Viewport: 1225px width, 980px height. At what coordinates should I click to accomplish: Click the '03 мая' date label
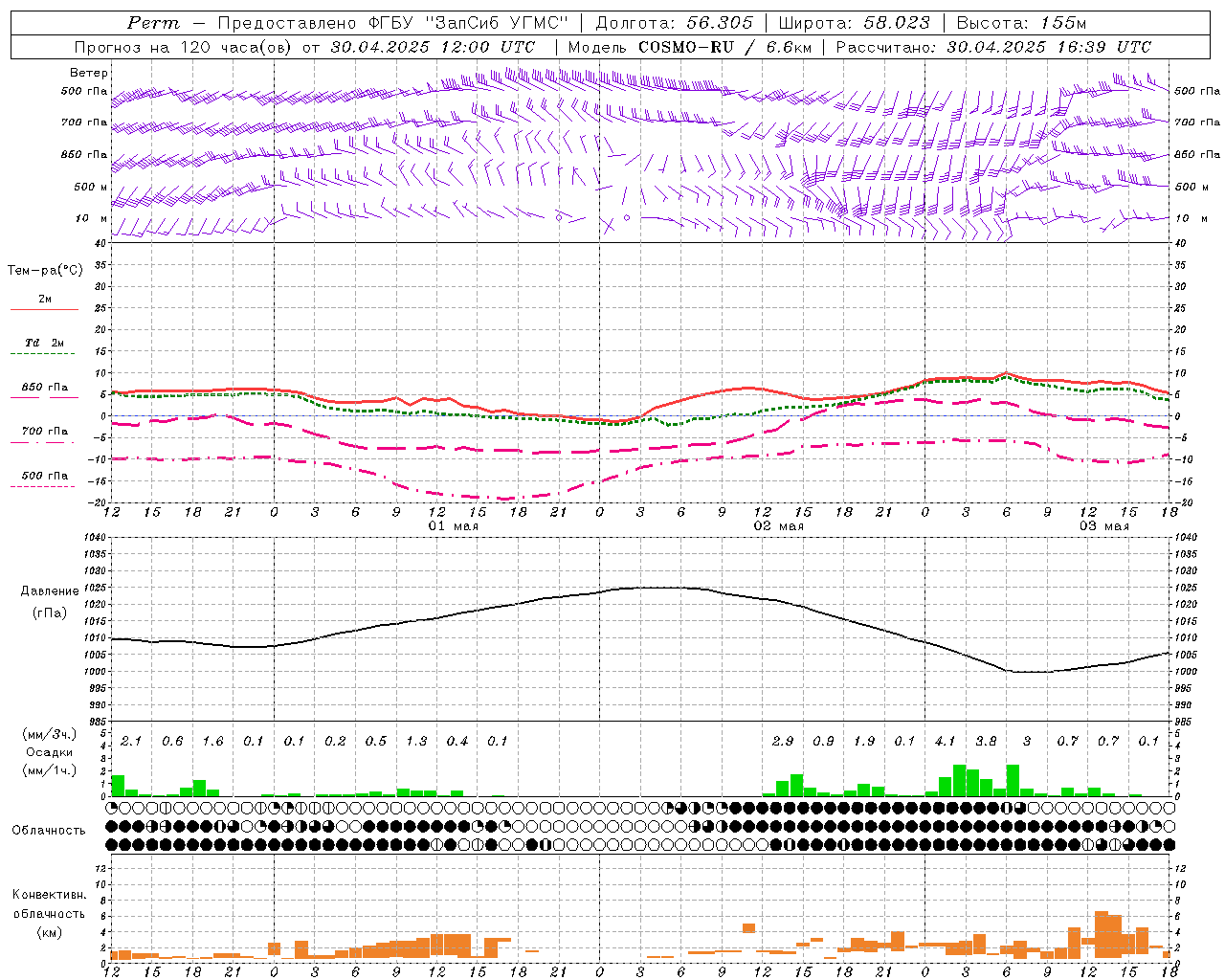pos(1103,526)
